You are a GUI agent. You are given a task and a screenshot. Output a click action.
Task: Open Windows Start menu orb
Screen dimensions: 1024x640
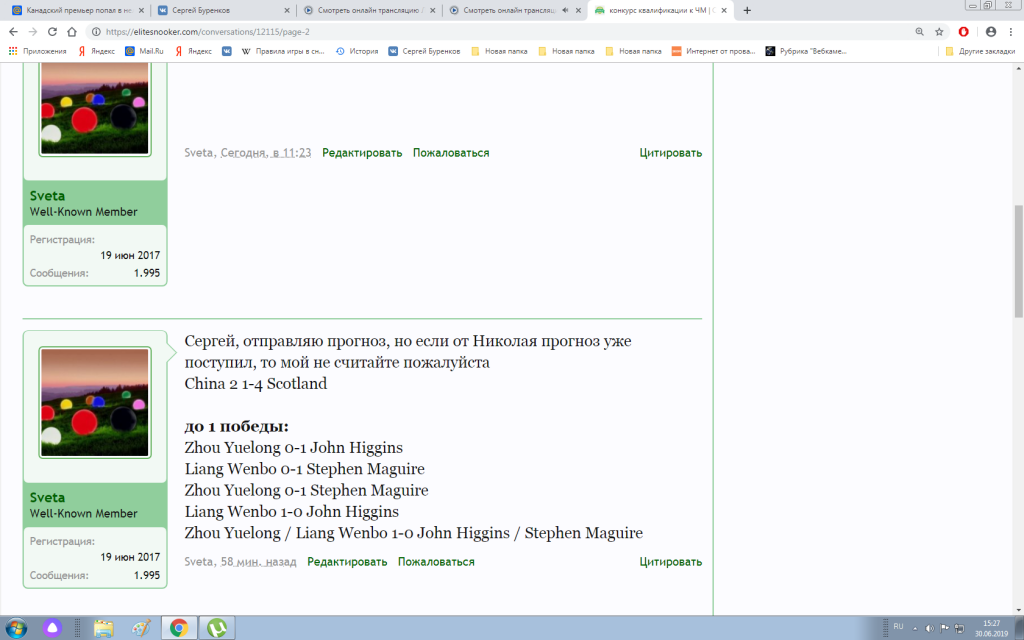pos(14,628)
